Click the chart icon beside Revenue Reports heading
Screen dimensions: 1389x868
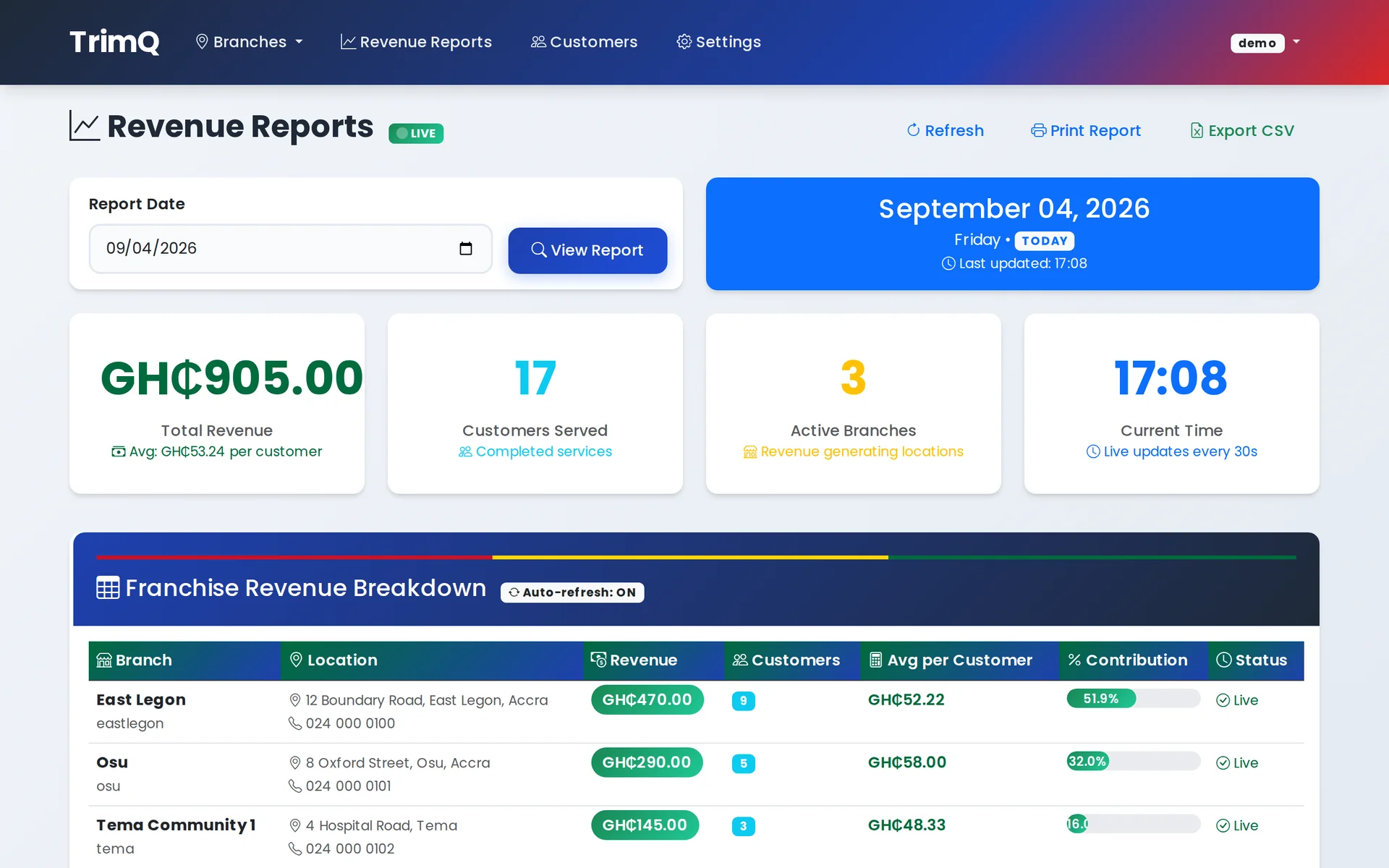[x=85, y=126]
